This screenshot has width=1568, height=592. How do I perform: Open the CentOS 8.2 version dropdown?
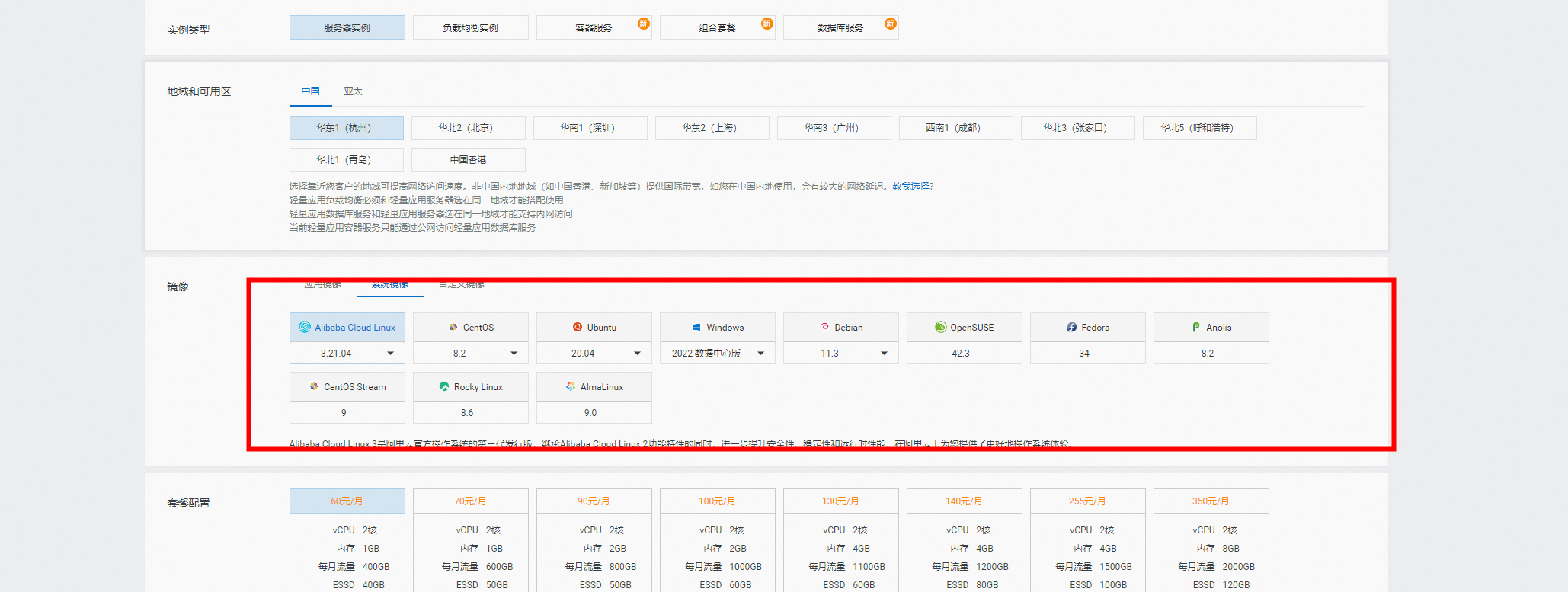(471, 354)
